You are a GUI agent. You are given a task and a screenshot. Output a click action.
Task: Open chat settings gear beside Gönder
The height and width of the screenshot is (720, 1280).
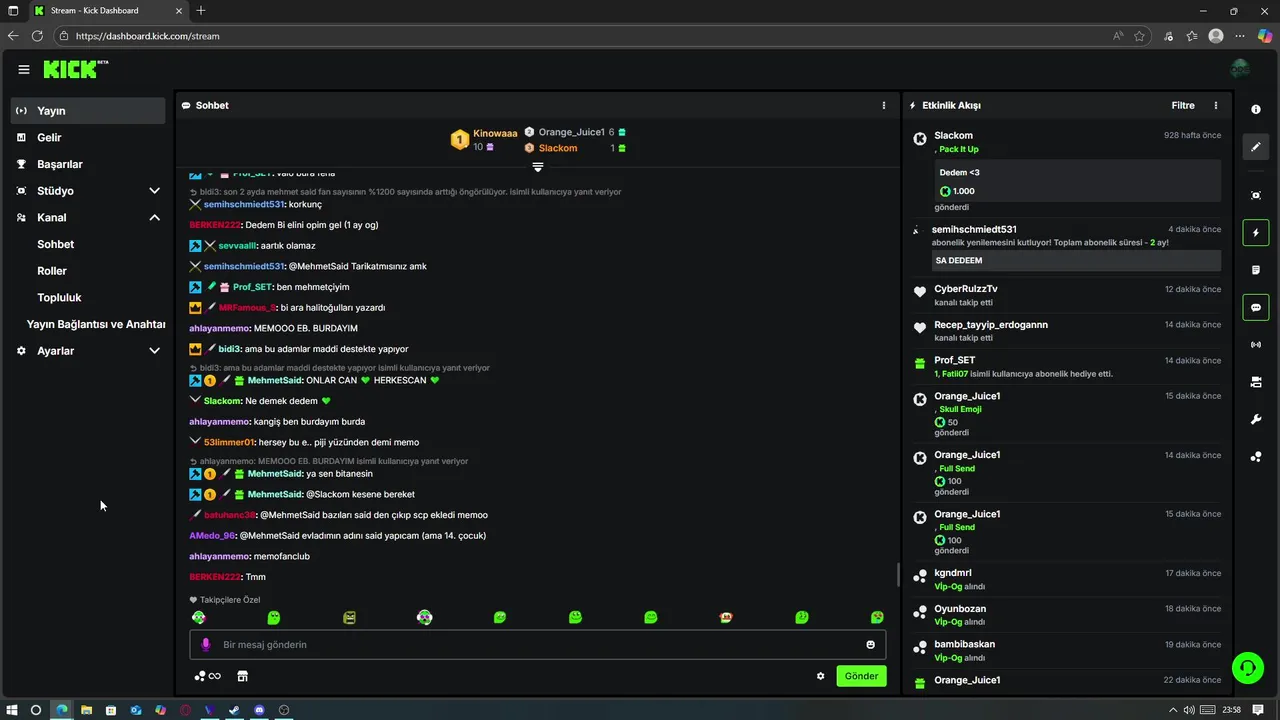(821, 676)
